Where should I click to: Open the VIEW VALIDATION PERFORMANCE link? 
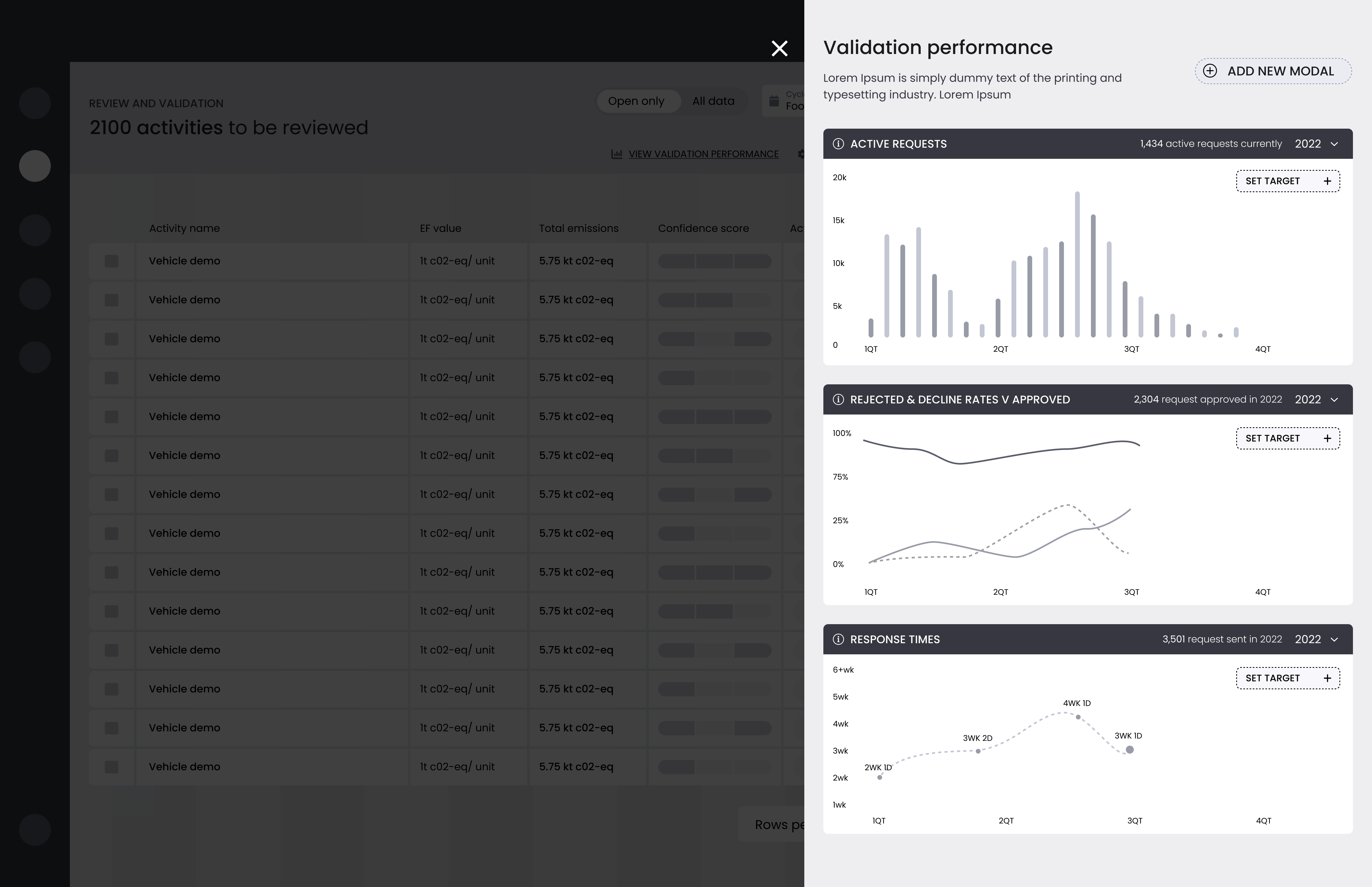pyautogui.click(x=703, y=154)
